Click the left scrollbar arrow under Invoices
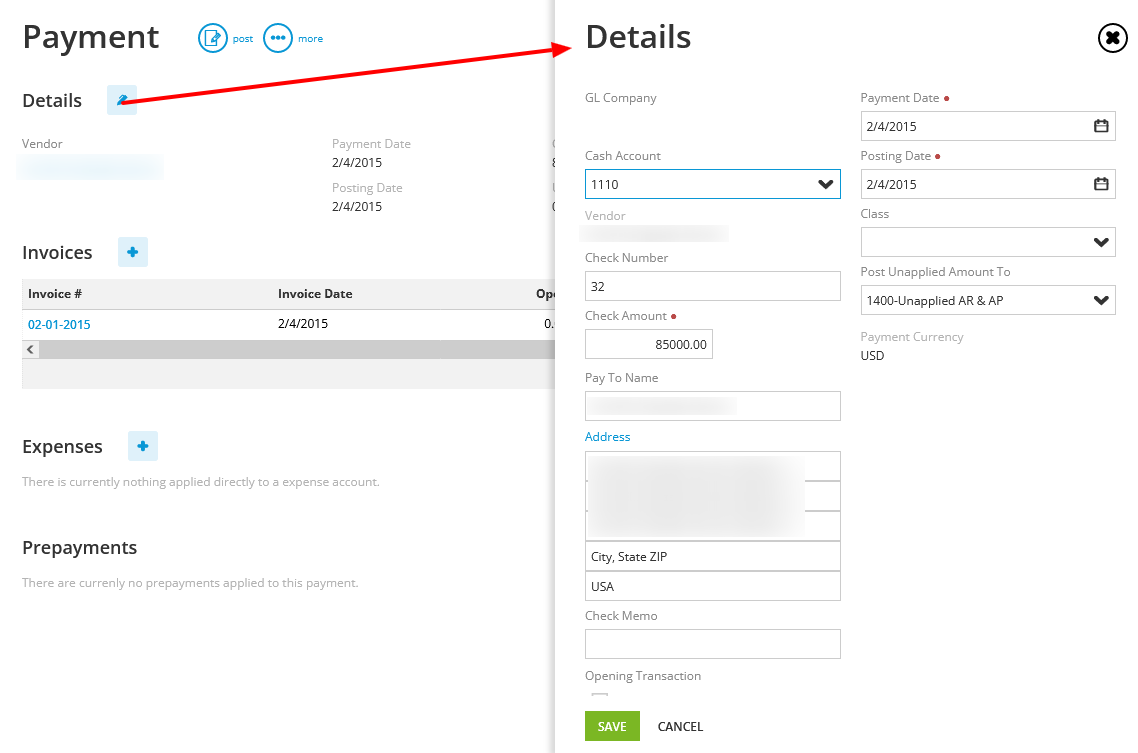 [30, 349]
